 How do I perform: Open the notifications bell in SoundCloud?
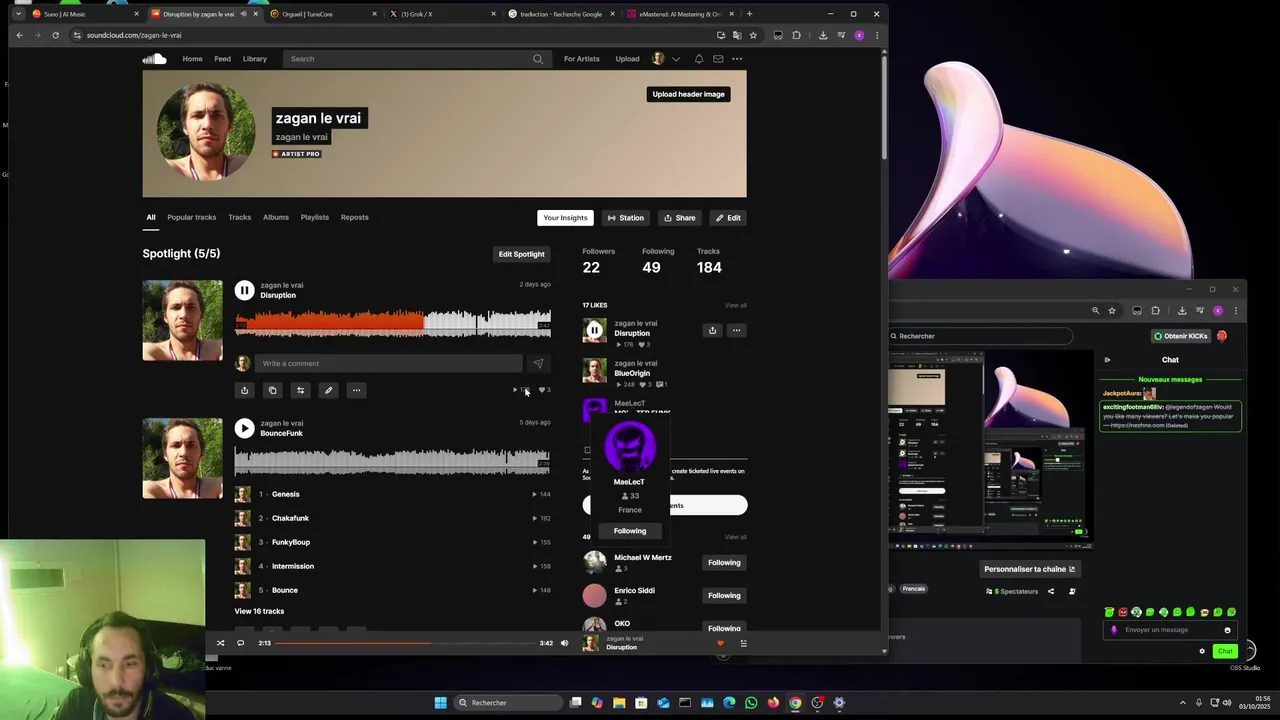699,59
